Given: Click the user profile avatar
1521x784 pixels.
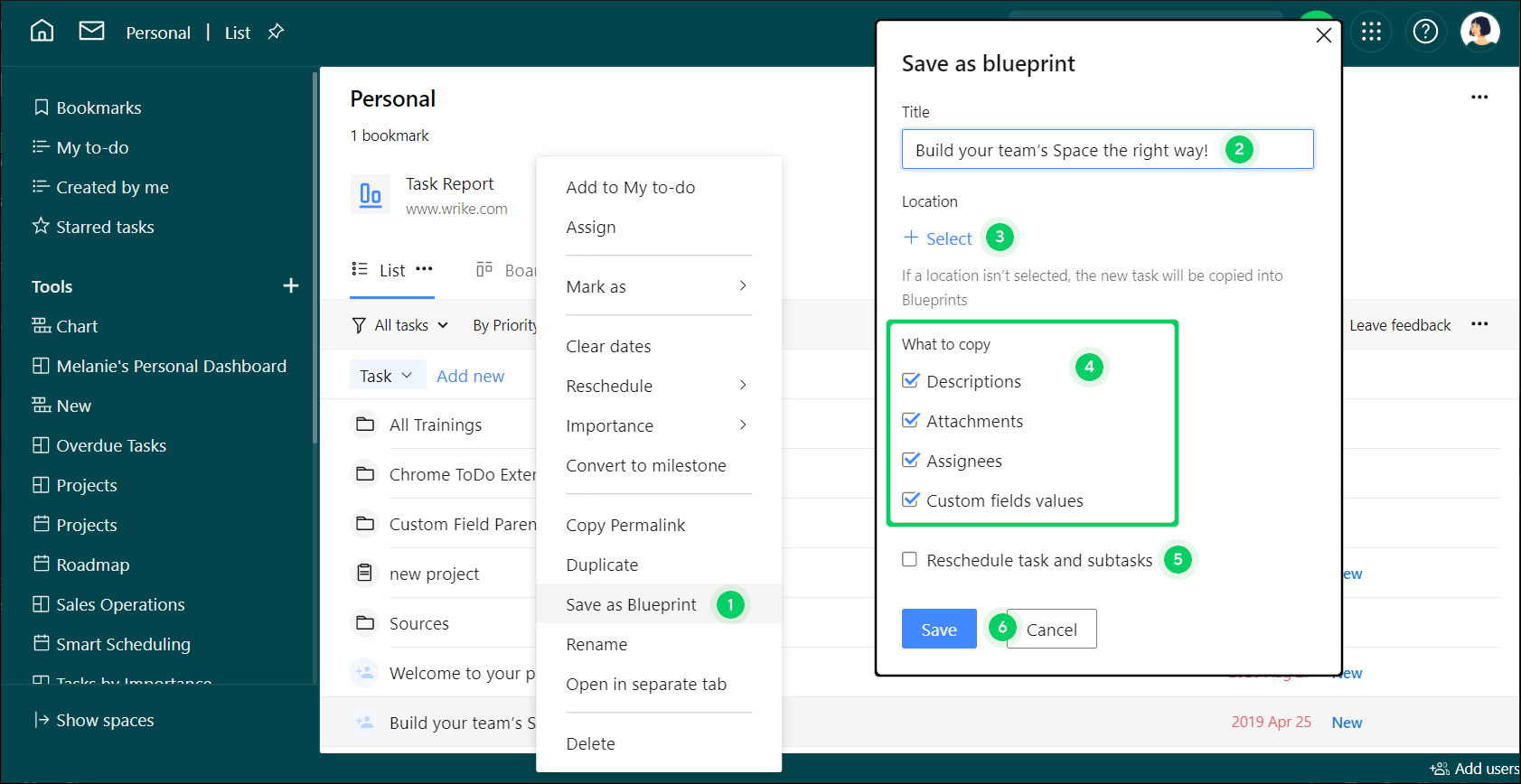Looking at the screenshot, I should (1479, 32).
